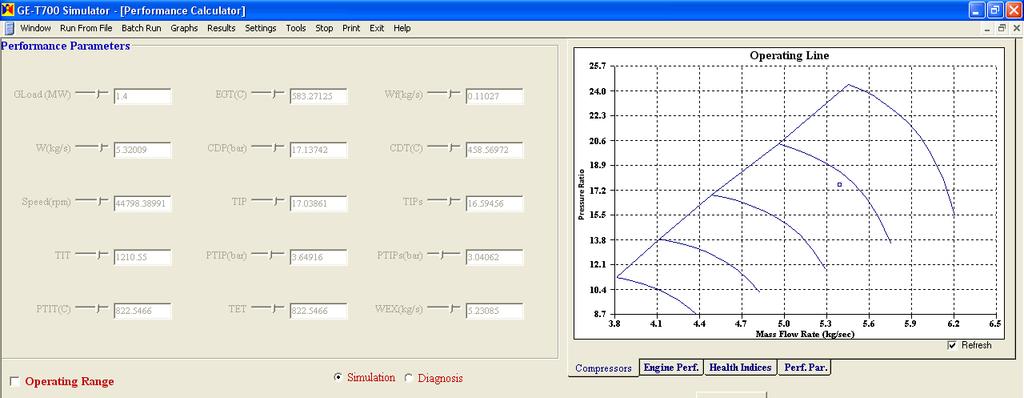This screenshot has height=398, width=1024.
Task: Switch to the Compressors tab
Action: click(x=603, y=369)
